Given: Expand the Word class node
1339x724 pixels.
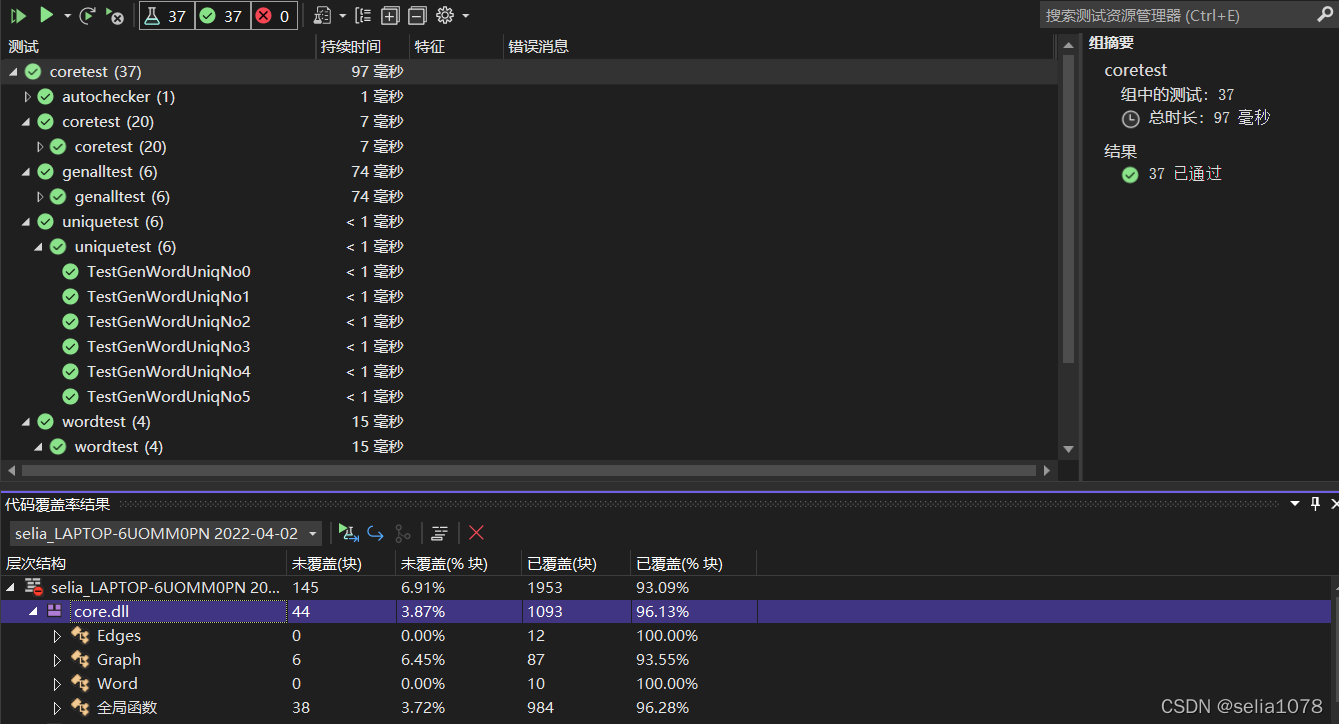Looking at the screenshot, I should click(57, 684).
